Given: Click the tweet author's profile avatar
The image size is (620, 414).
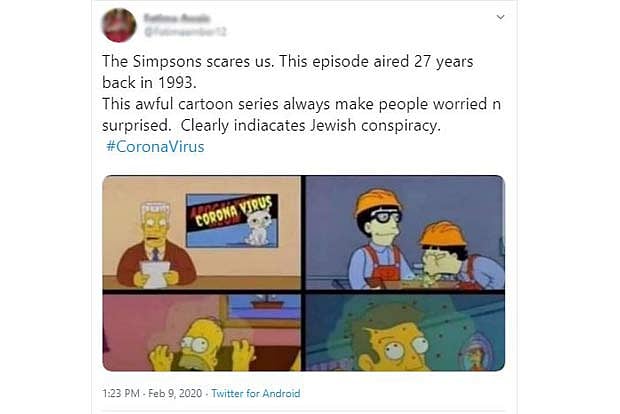Looking at the screenshot, I should (x=119, y=25).
